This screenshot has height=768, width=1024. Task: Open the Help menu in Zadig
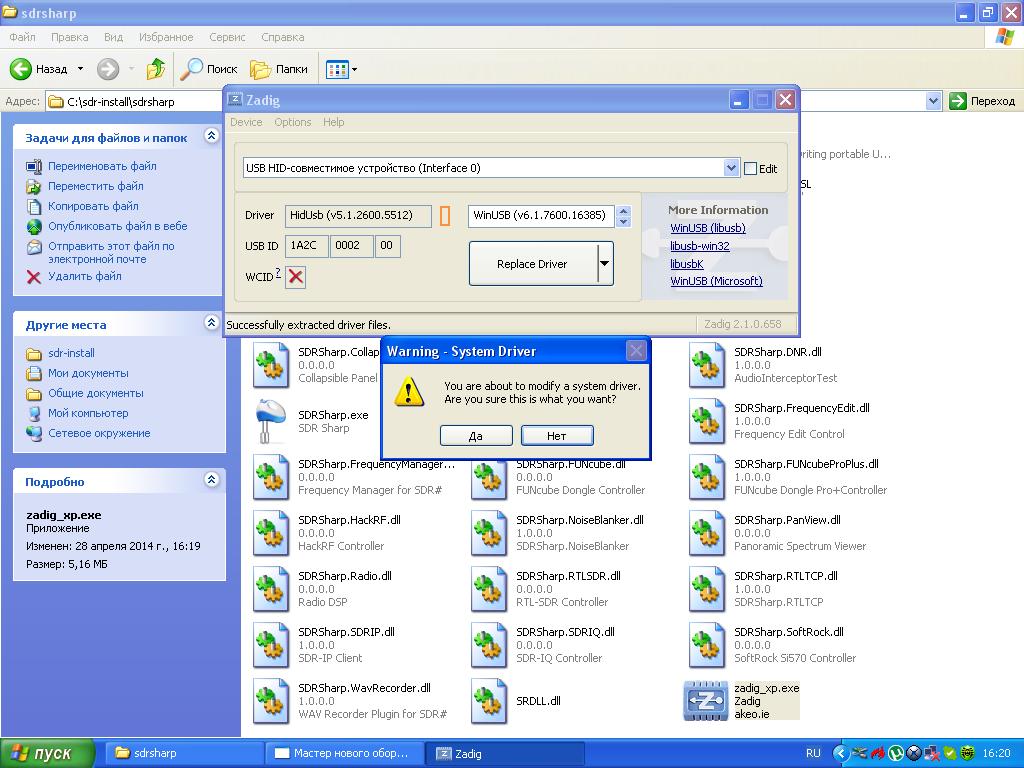pos(333,122)
